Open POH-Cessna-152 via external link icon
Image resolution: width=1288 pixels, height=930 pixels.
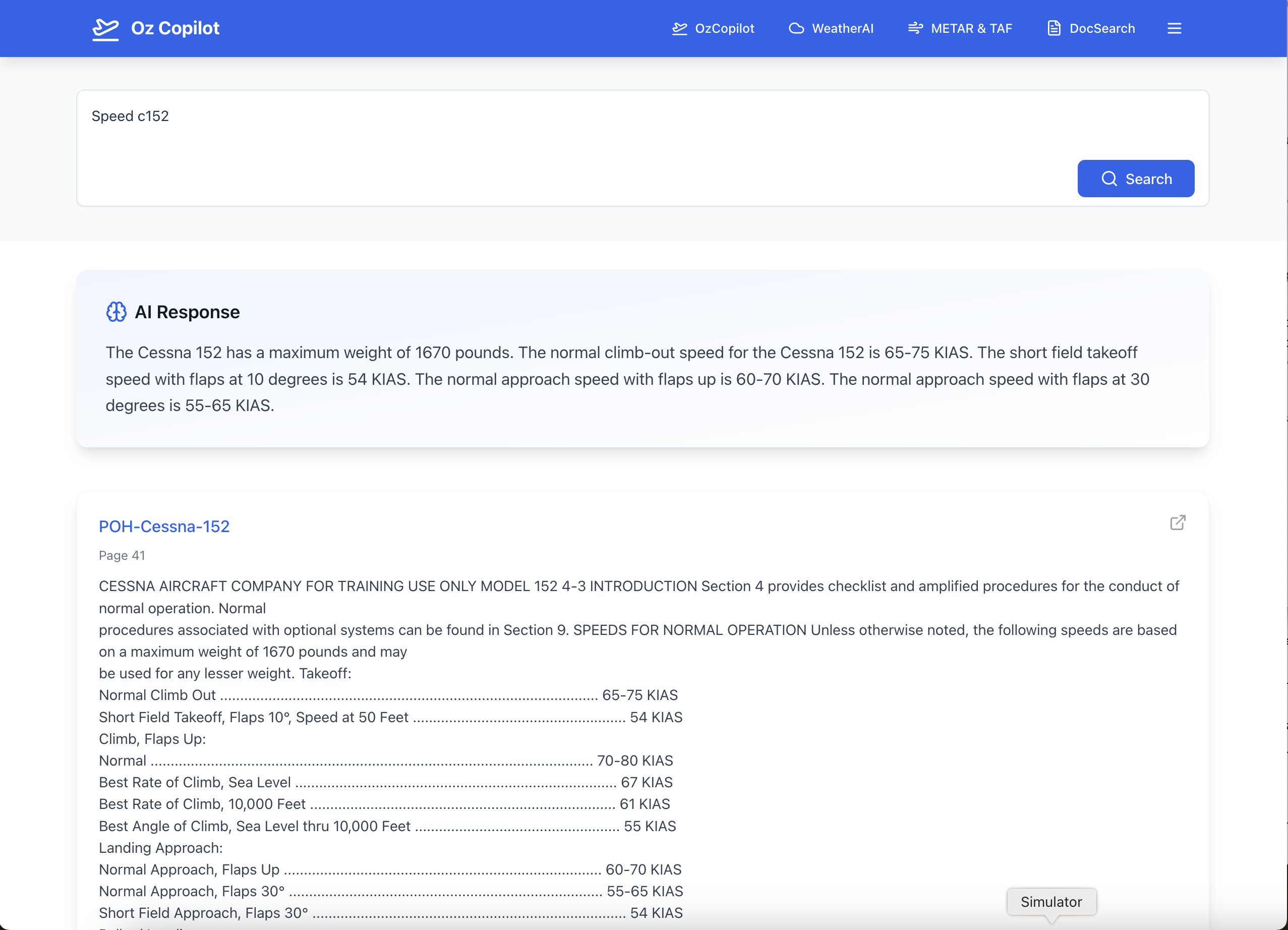coord(1177,522)
